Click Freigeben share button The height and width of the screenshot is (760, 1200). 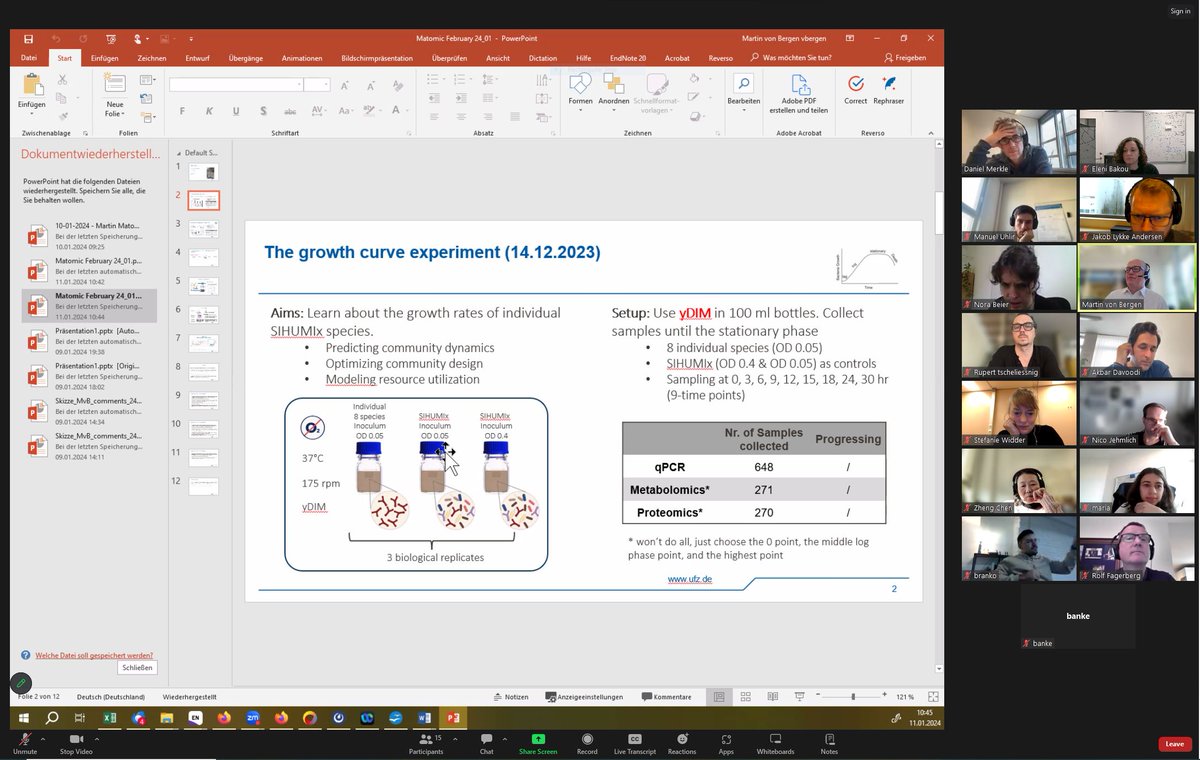tap(905, 58)
